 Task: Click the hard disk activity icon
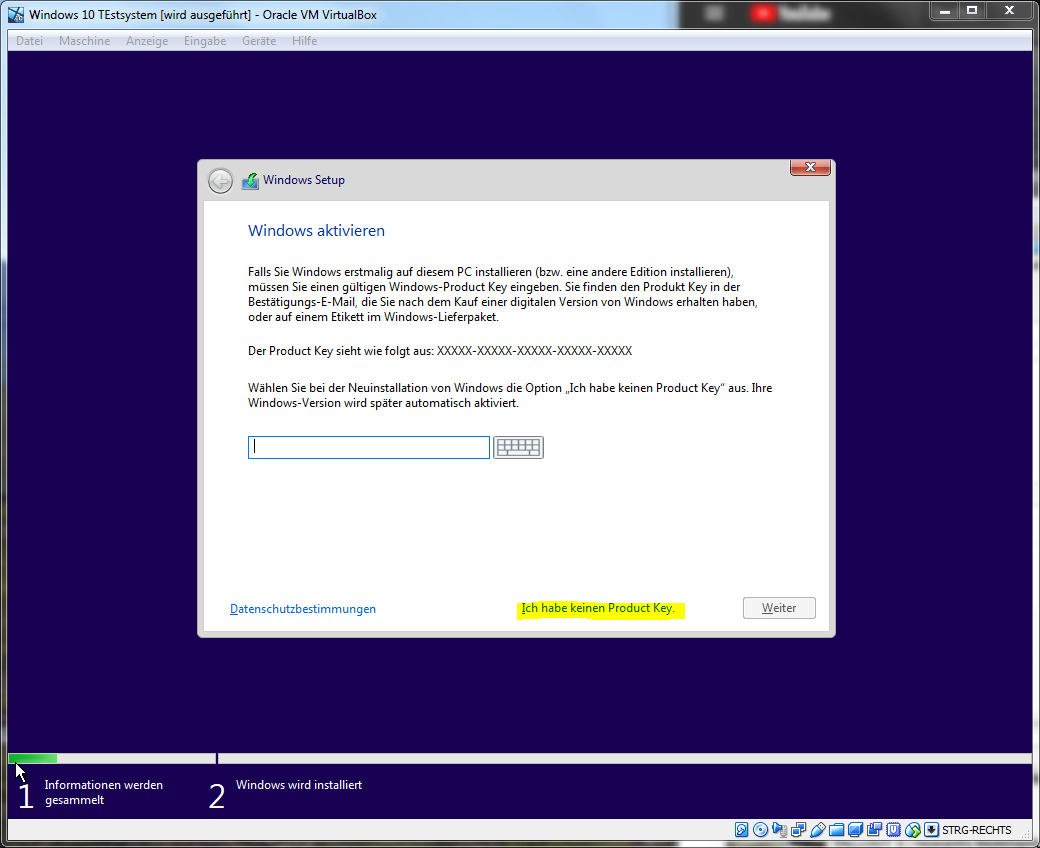(x=741, y=830)
